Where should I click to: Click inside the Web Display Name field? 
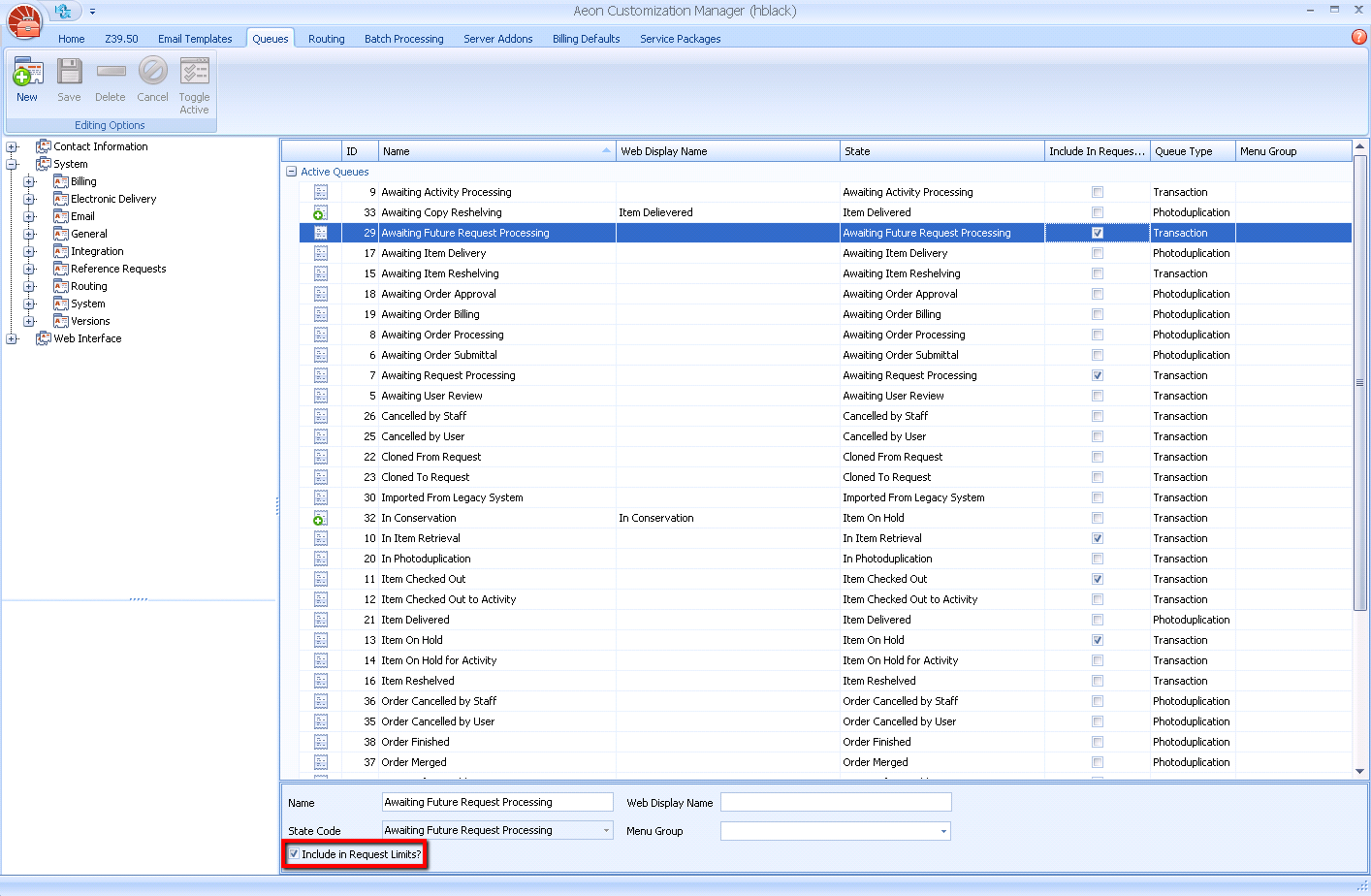[x=836, y=802]
